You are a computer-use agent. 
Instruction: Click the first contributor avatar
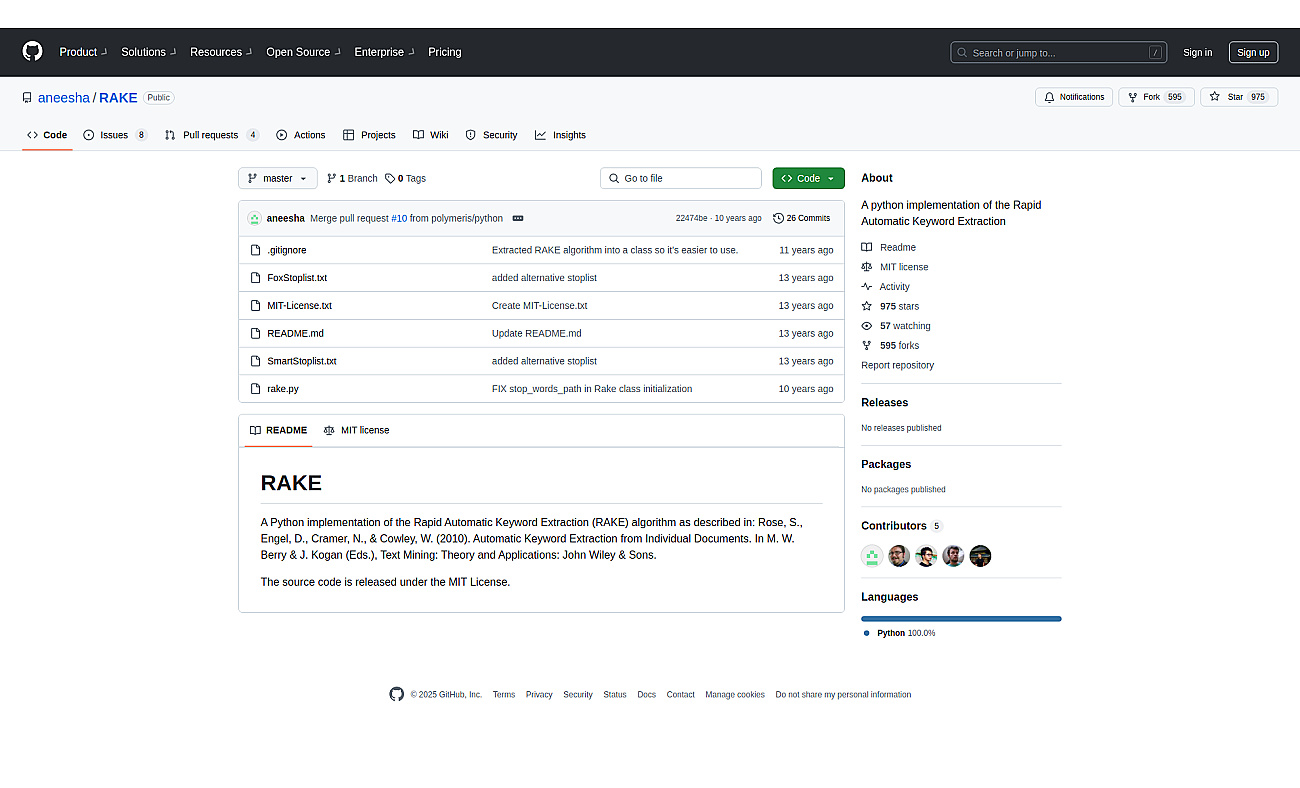click(x=872, y=556)
